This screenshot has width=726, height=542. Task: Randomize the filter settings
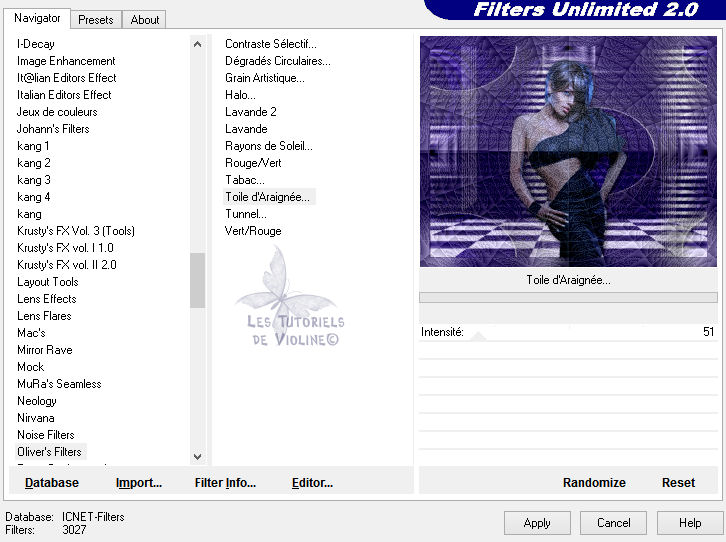(x=594, y=482)
